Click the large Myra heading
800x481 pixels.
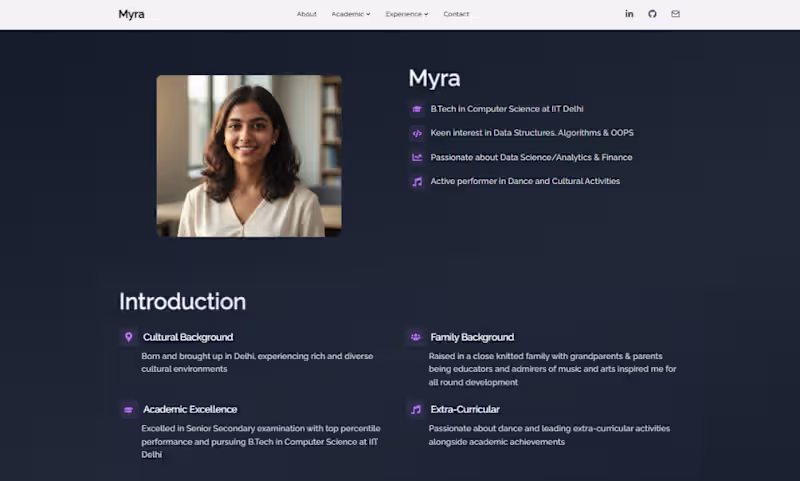434,79
